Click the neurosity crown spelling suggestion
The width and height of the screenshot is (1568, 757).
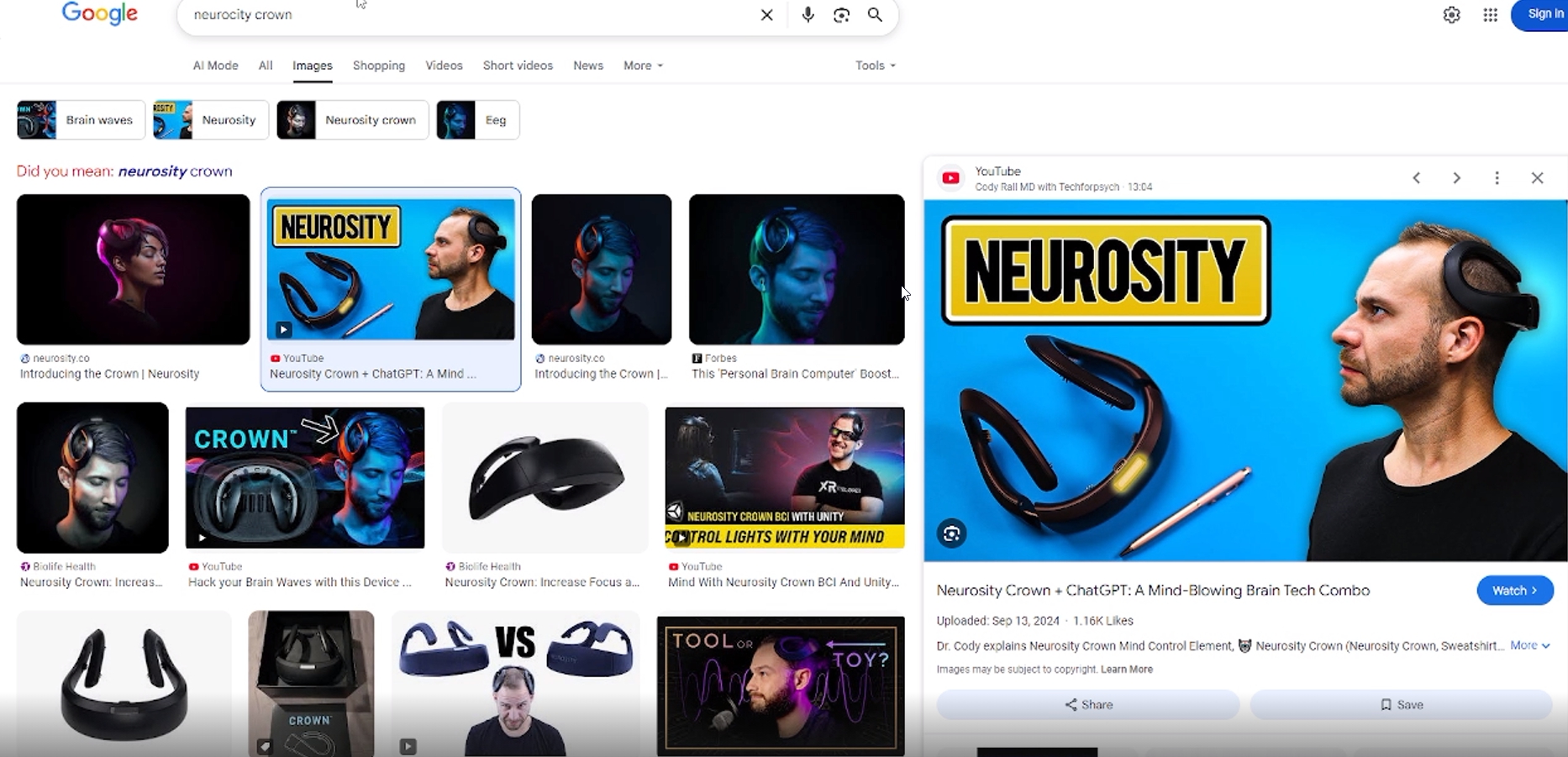(x=175, y=171)
